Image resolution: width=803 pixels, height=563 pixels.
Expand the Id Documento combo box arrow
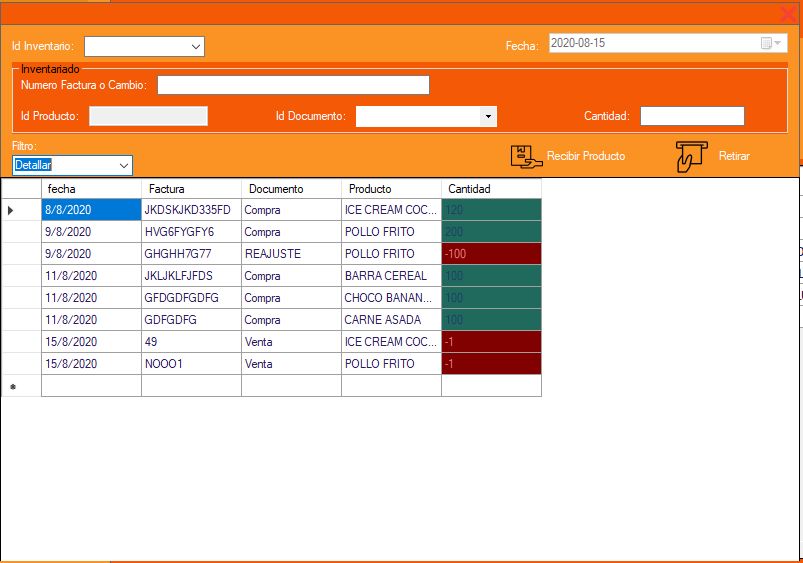coord(488,116)
